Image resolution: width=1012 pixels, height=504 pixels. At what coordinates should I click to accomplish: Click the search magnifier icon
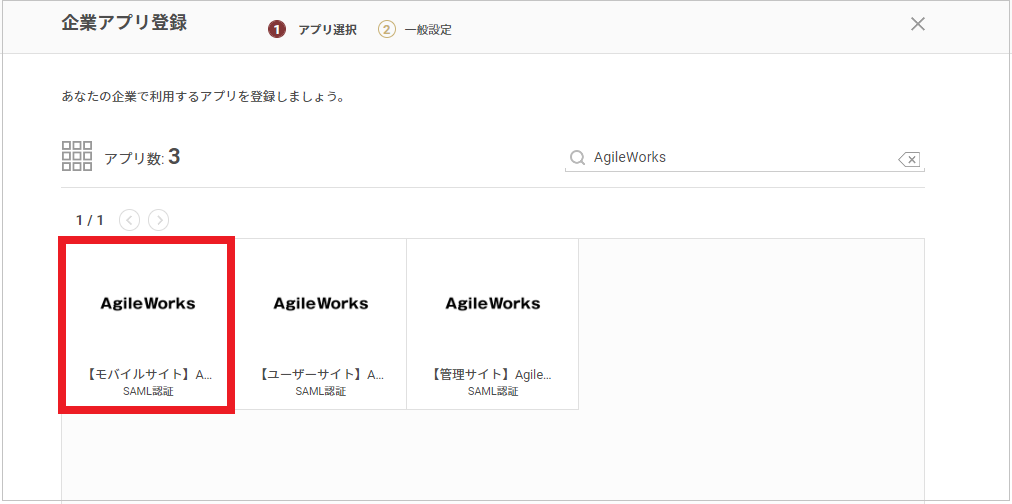(x=578, y=157)
